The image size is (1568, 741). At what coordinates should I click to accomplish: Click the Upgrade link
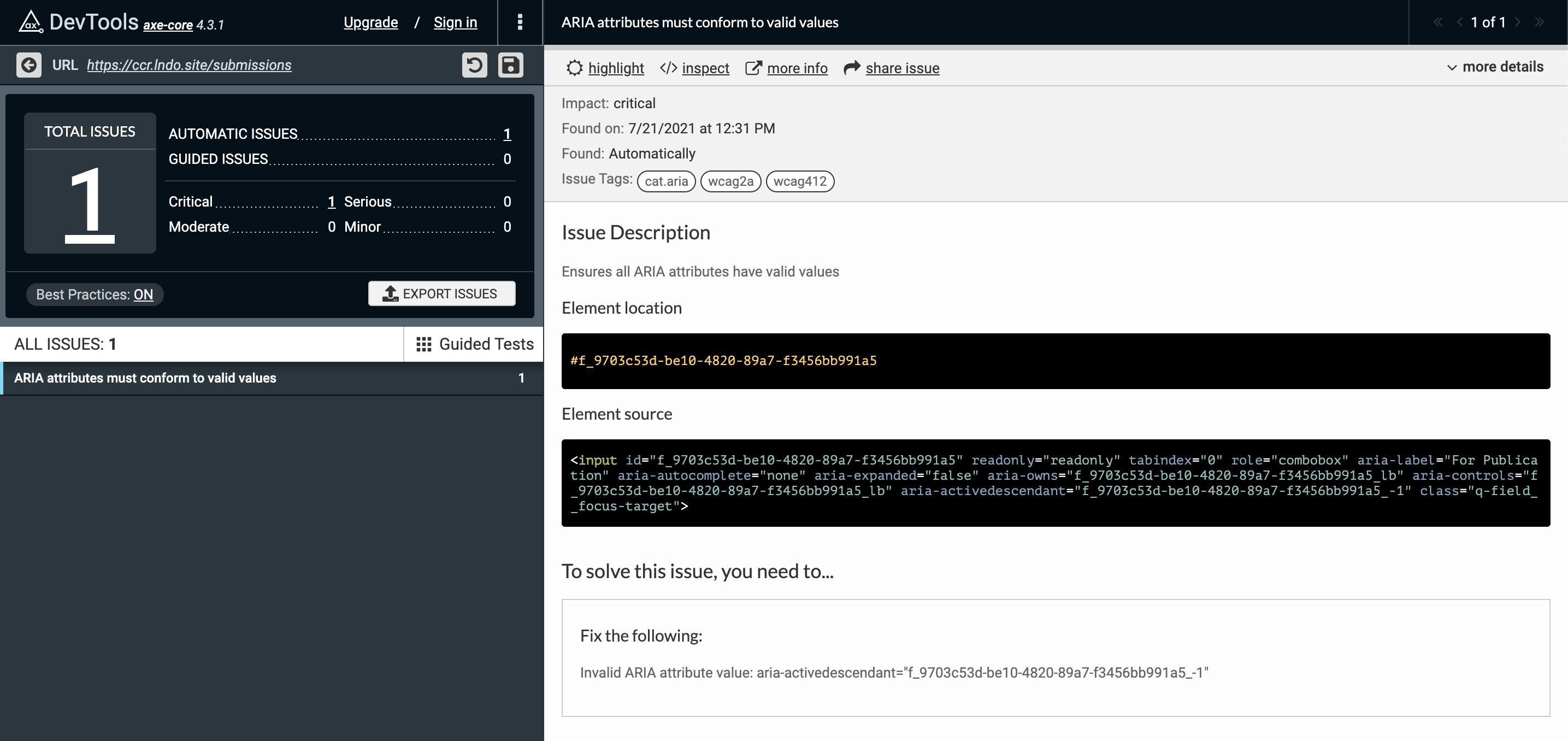point(370,22)
